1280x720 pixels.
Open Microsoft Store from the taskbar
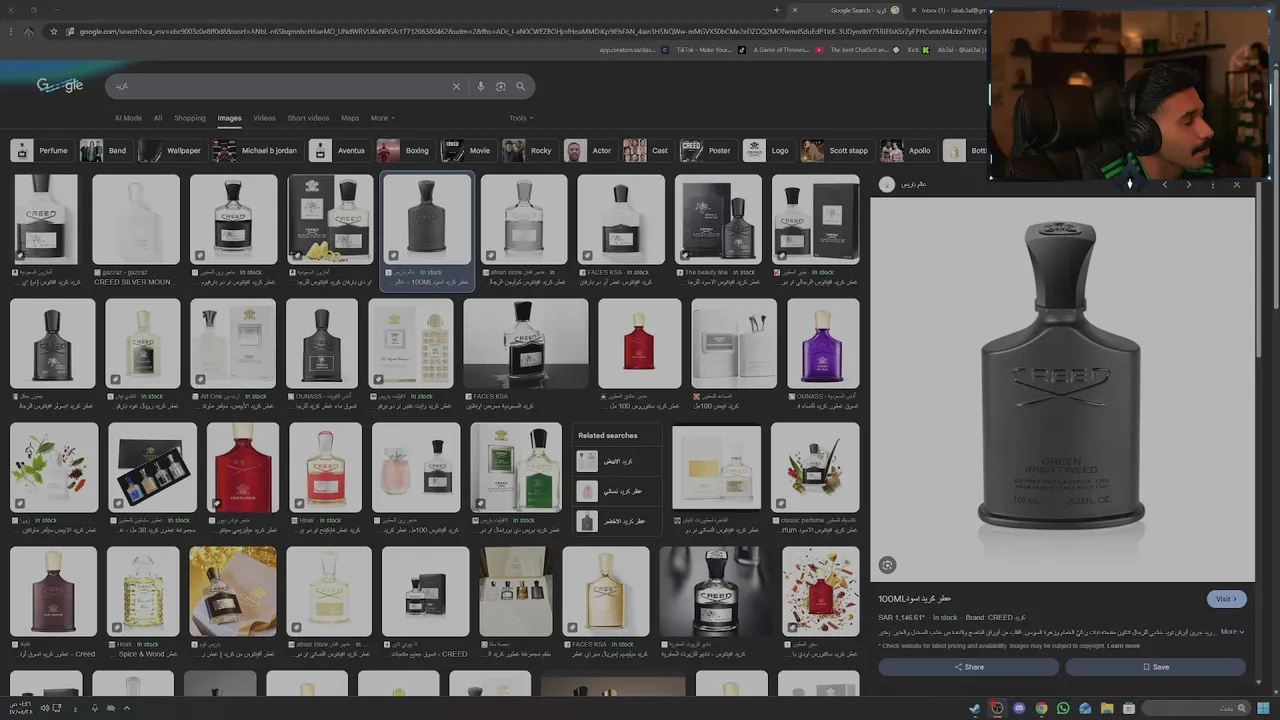point(1129,708)
